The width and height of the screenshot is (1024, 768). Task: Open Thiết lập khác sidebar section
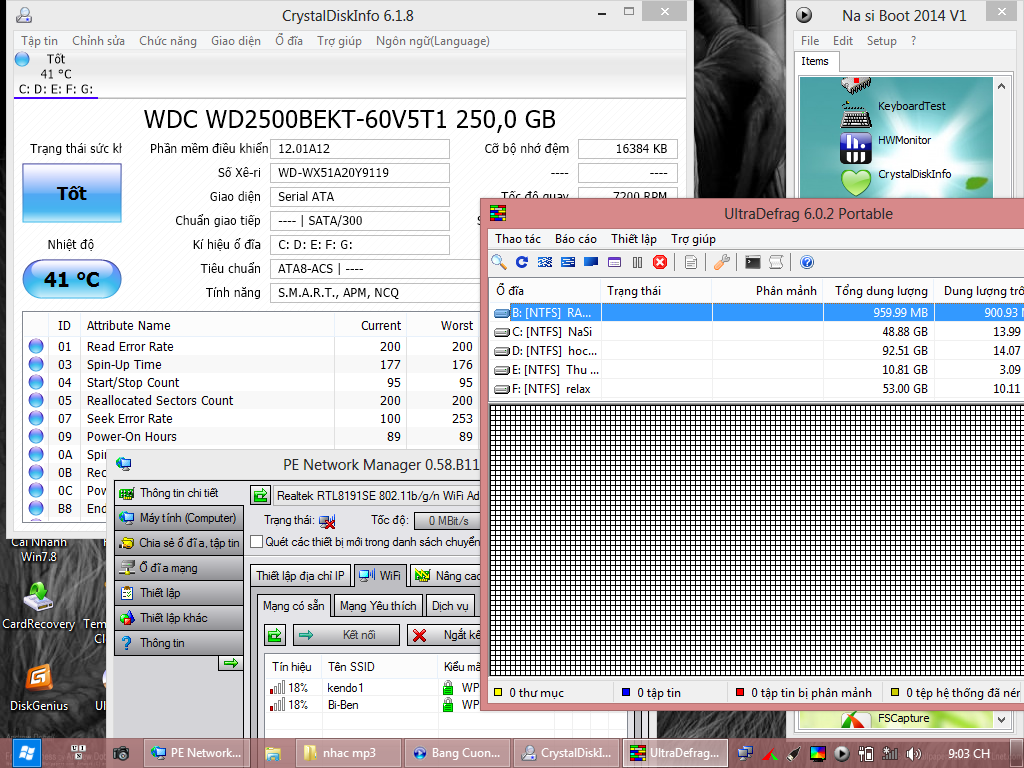pyautogui.click(x=179, y=618)
